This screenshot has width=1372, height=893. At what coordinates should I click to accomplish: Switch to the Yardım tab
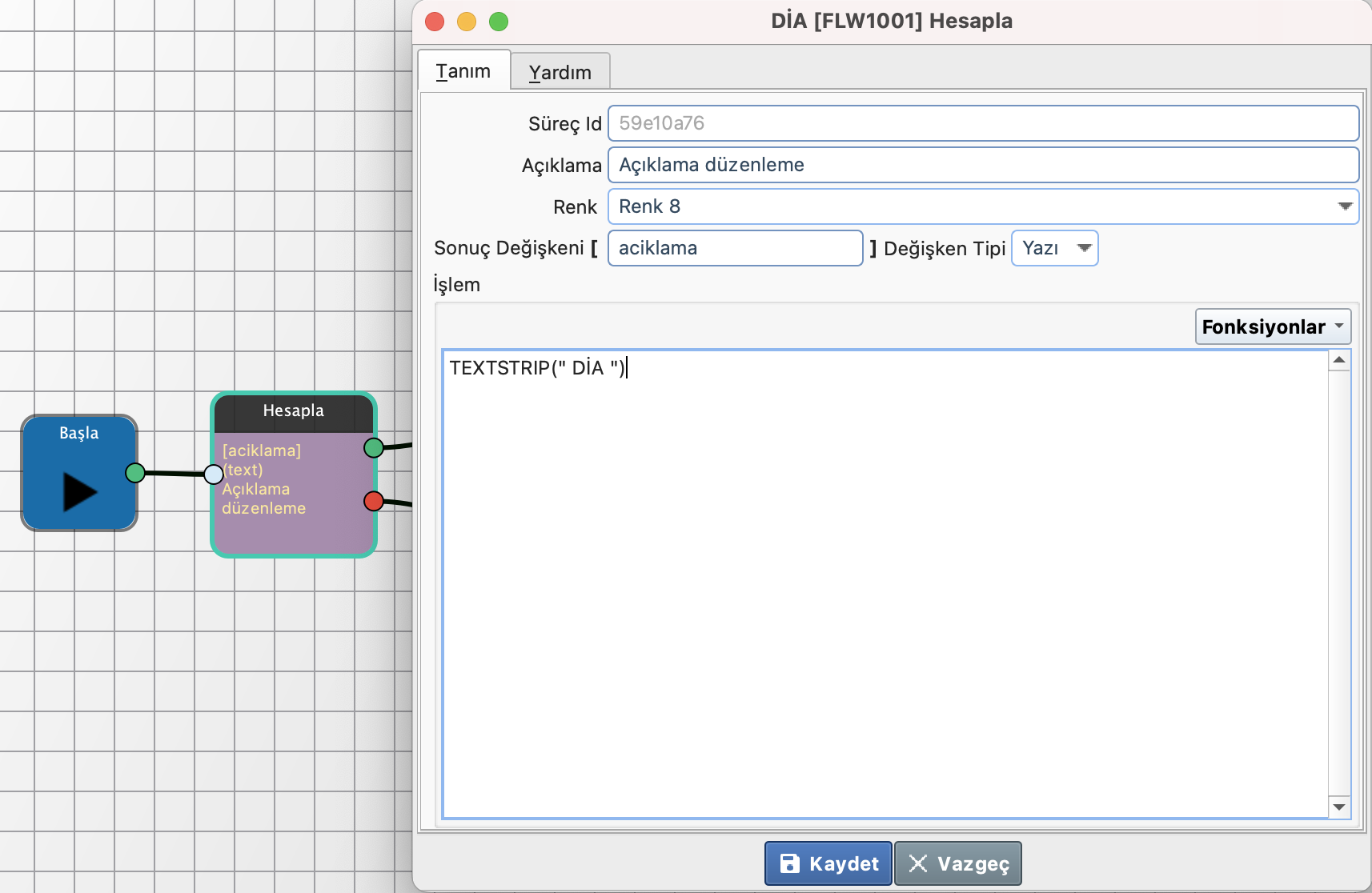[560, 72]
